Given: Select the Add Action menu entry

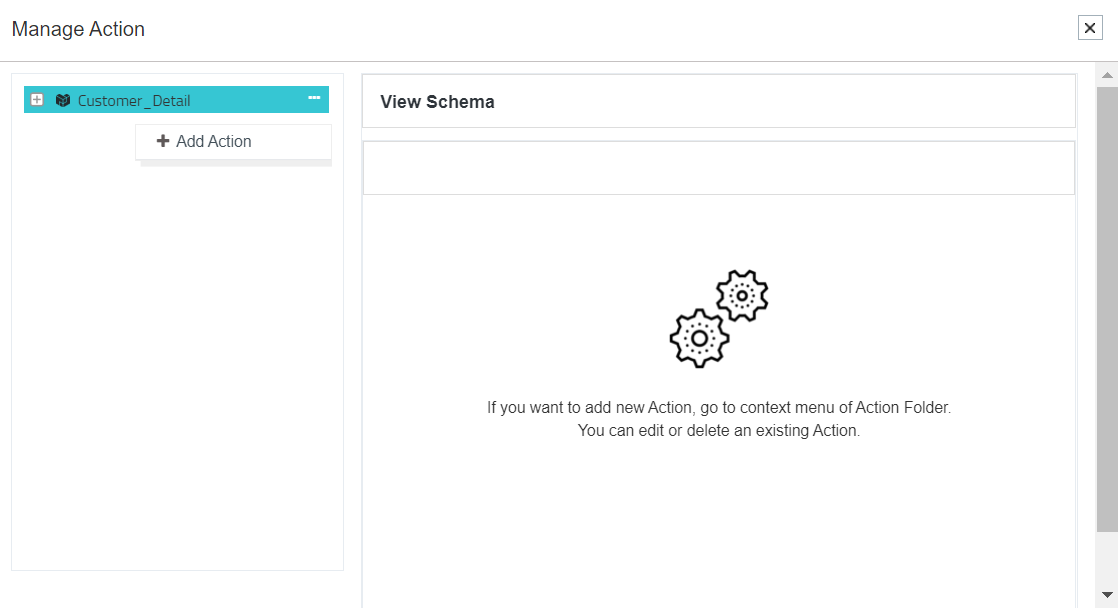Looking at the screenshot, I should coord(214,142).
